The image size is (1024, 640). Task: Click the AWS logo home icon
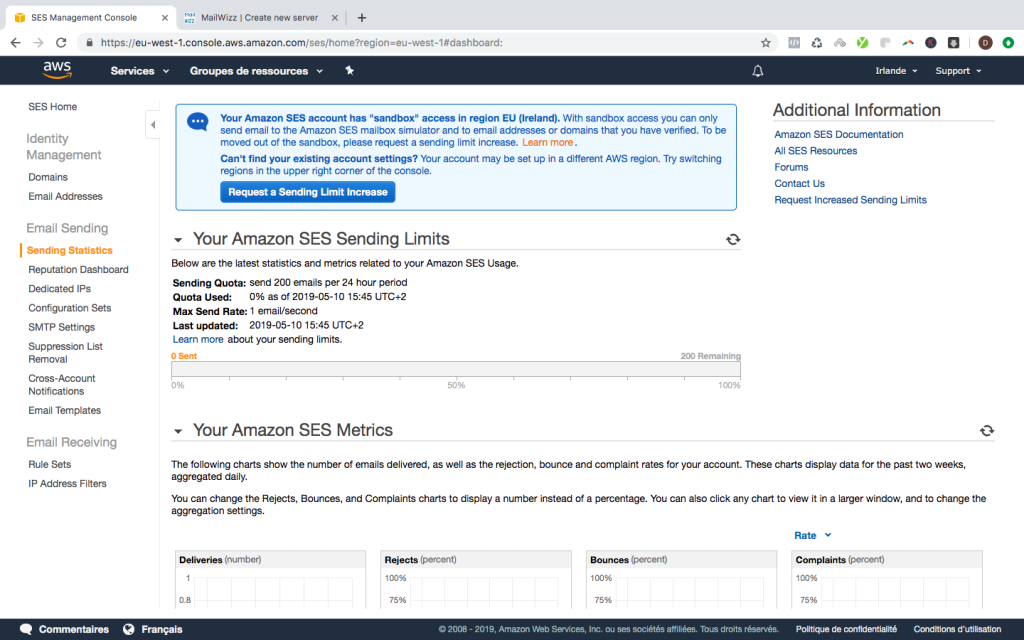(x=56, y=70)
